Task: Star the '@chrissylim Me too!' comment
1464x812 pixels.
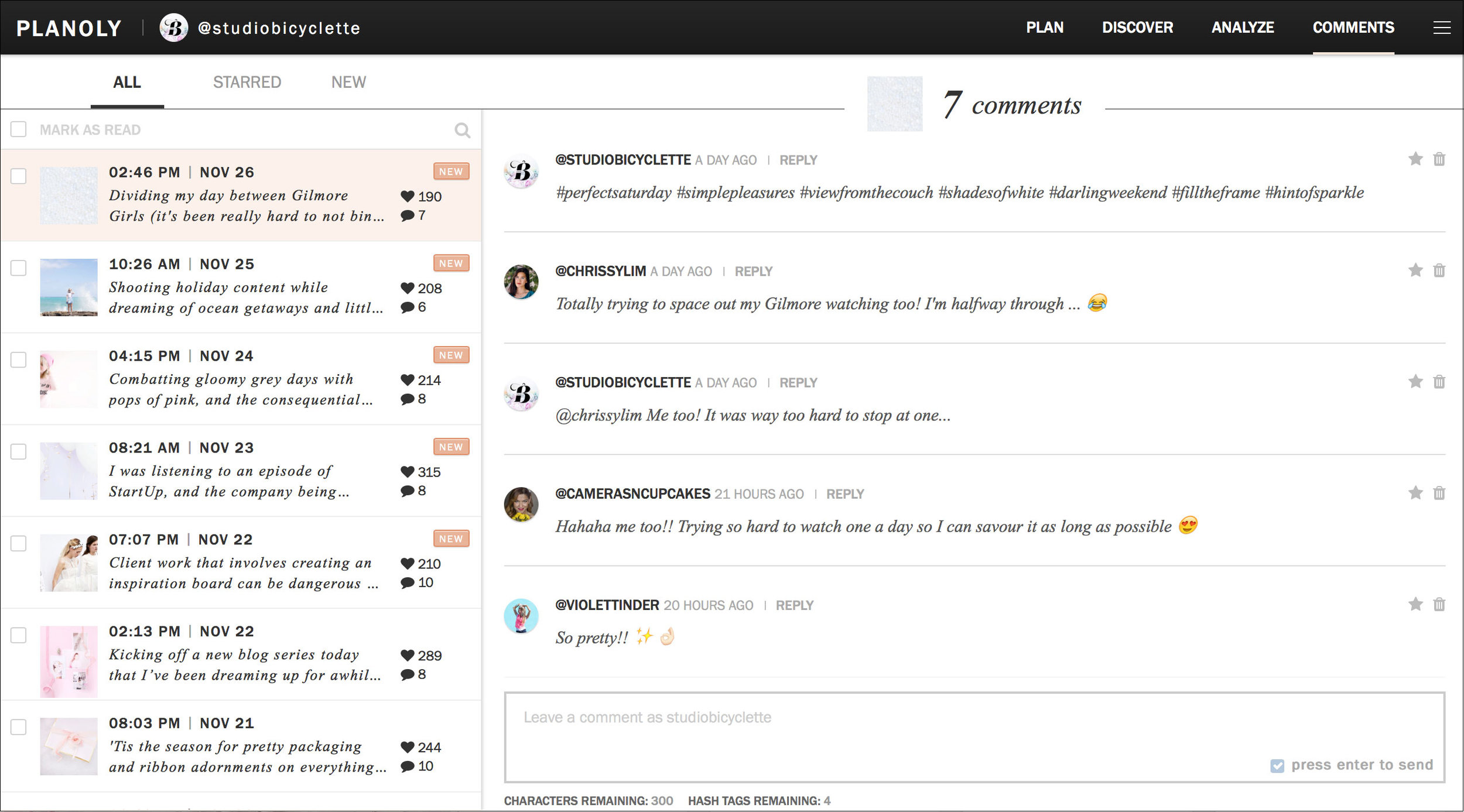Action: pyautogui.click(x=1415, y=381)
